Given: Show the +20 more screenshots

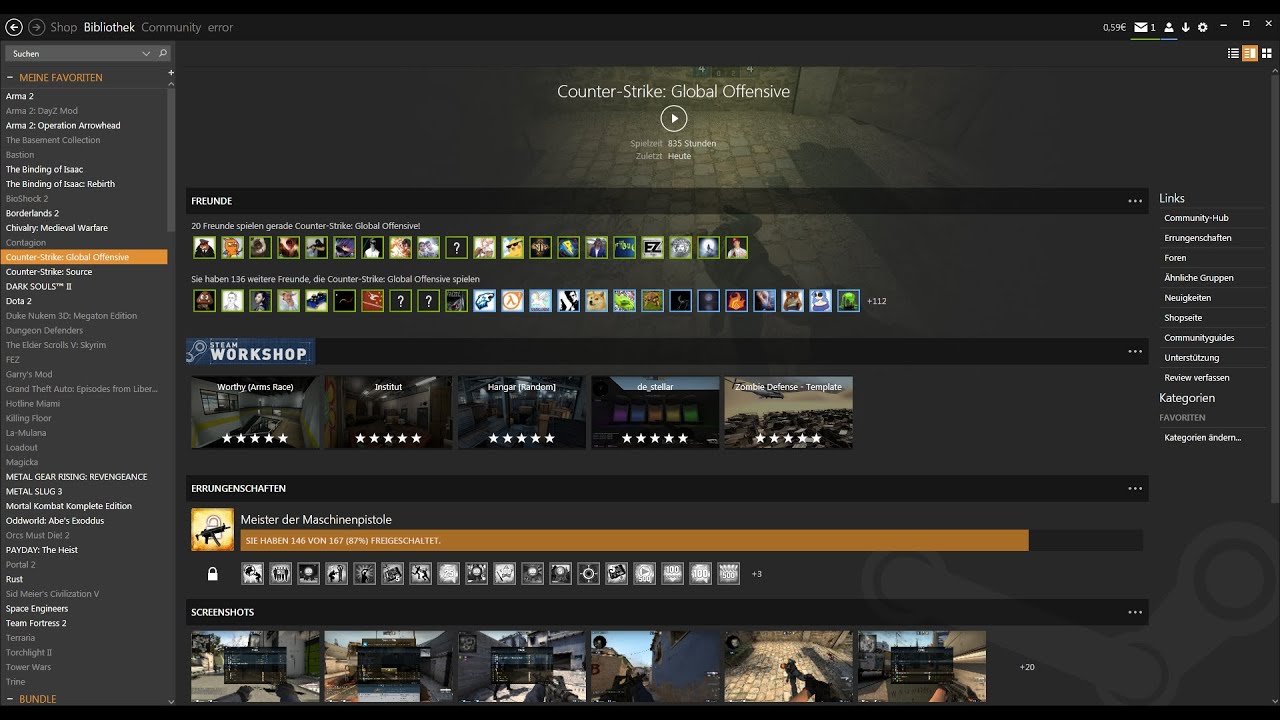Looking at the screenshot, I should click(x=1027, y=667).
